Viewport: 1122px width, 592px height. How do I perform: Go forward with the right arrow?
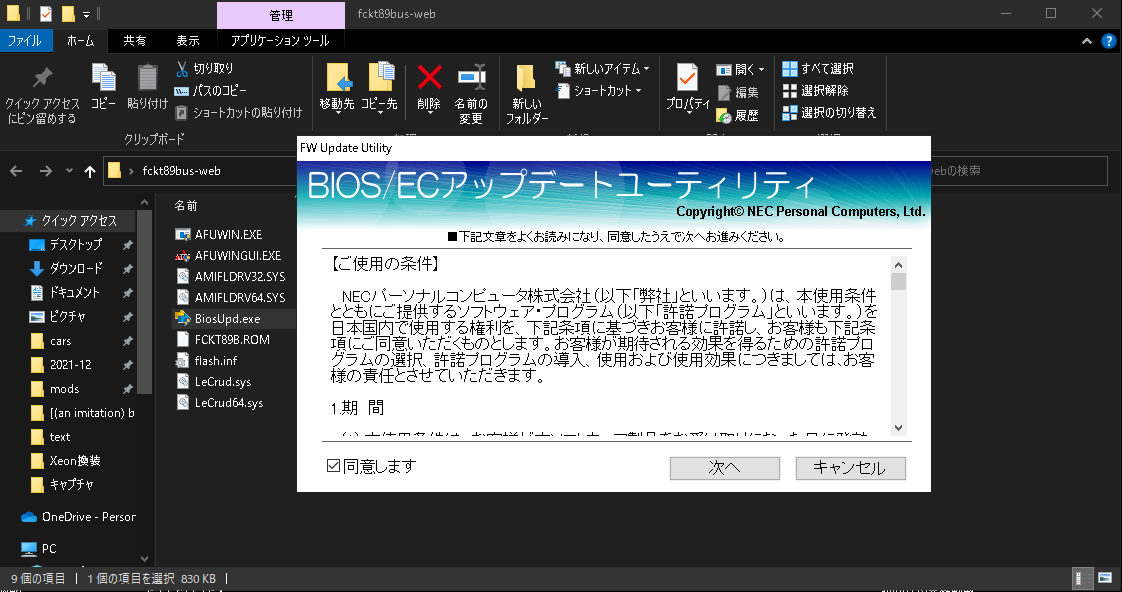pyautogui.click(x=46, y=171)
